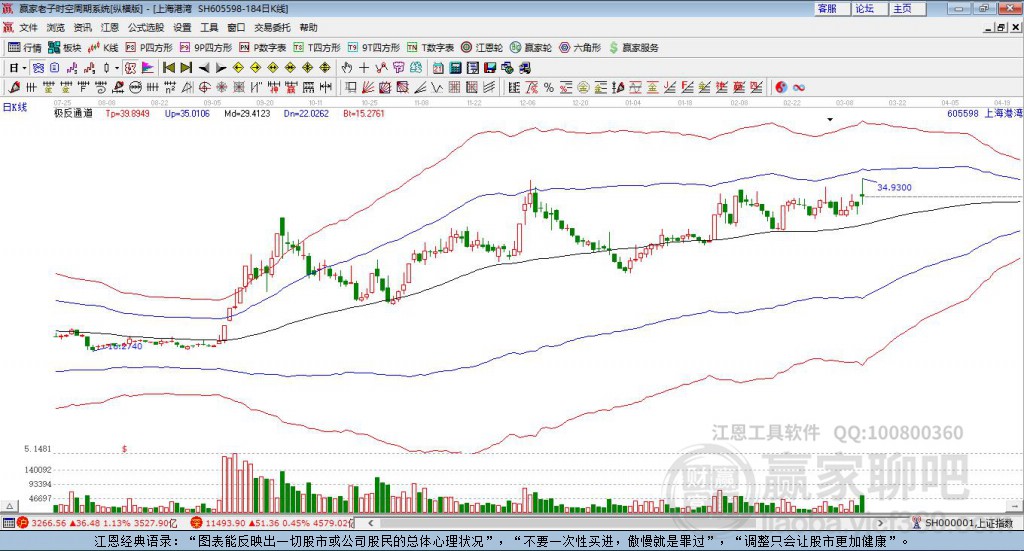Open the T四方形 tool
The height and width of the screenshot is (551, 1024).
pyautogui.click(x=317, y=48)
